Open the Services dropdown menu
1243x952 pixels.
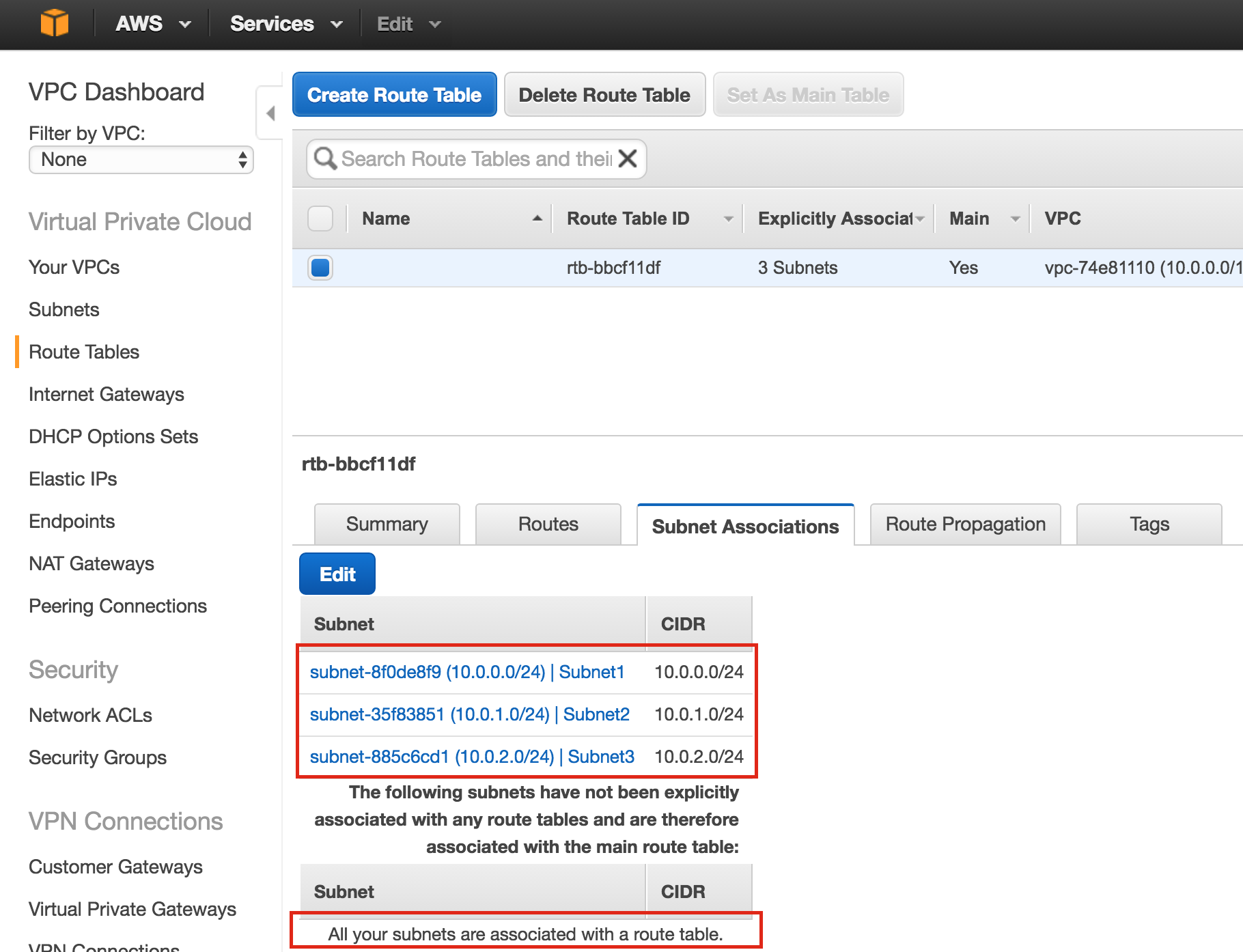(x=286, y=24)
